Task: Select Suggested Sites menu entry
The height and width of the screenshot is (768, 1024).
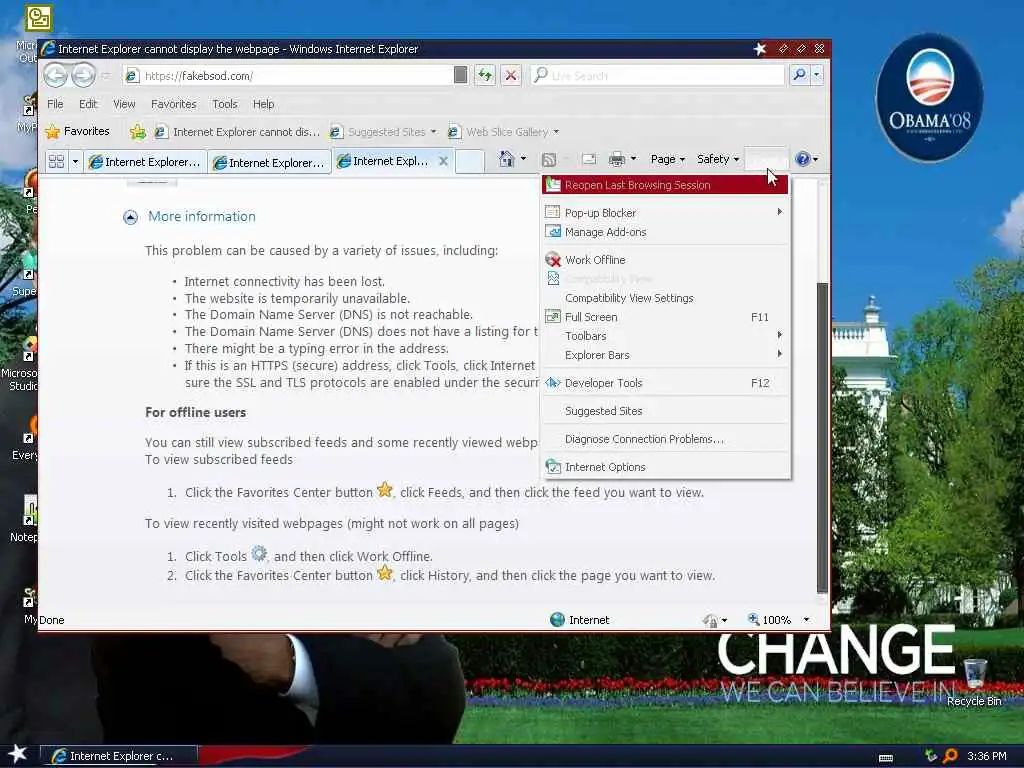Action: pyautogui.click(x=665, y=411)
